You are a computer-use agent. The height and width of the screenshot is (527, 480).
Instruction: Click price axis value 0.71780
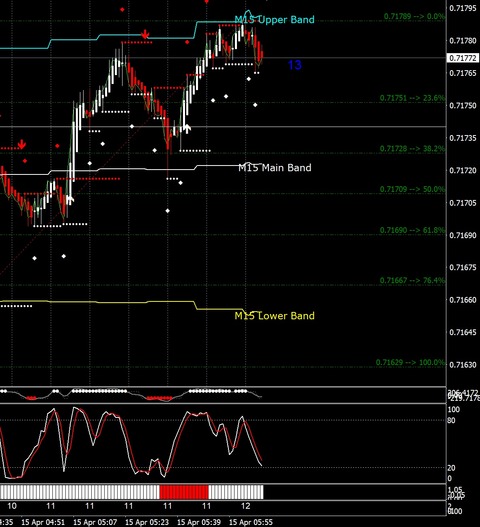[463, 41]
